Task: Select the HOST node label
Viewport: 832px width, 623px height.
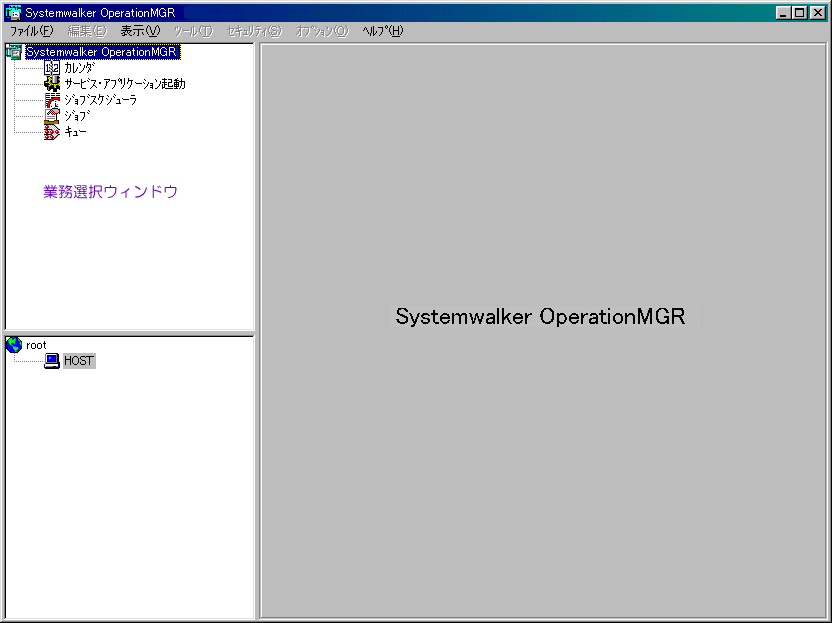Action: (x=79, y=361)
